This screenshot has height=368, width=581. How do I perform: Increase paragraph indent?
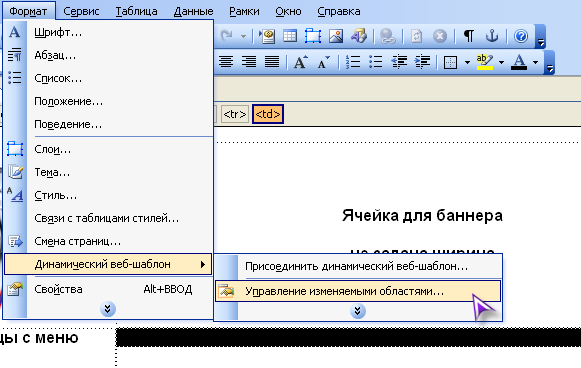point(422,62)
